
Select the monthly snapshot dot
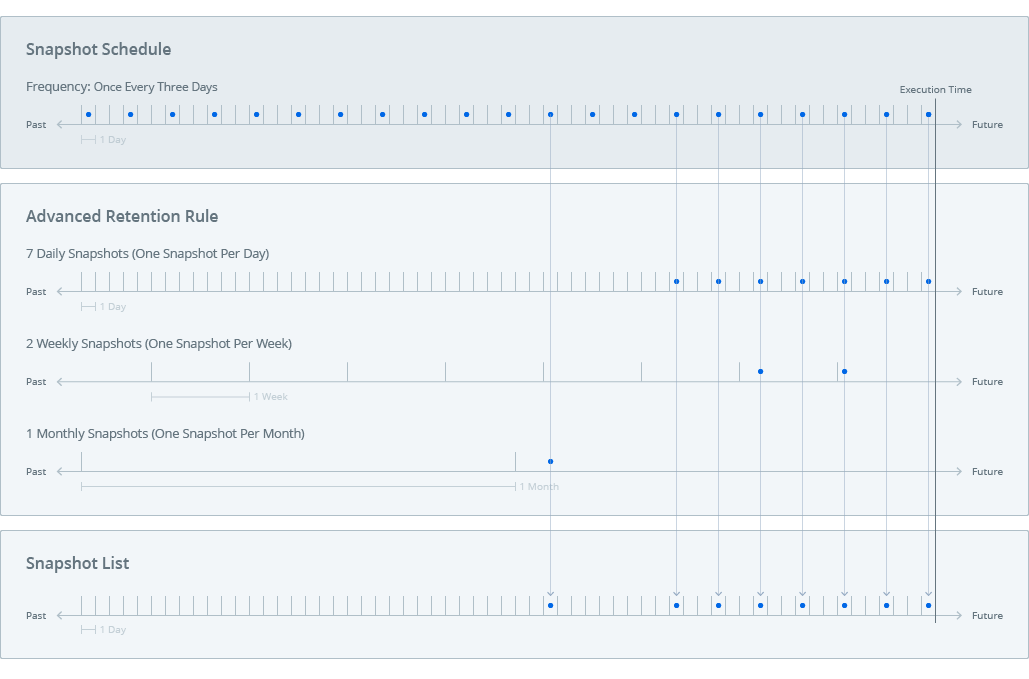click(550, 461)
